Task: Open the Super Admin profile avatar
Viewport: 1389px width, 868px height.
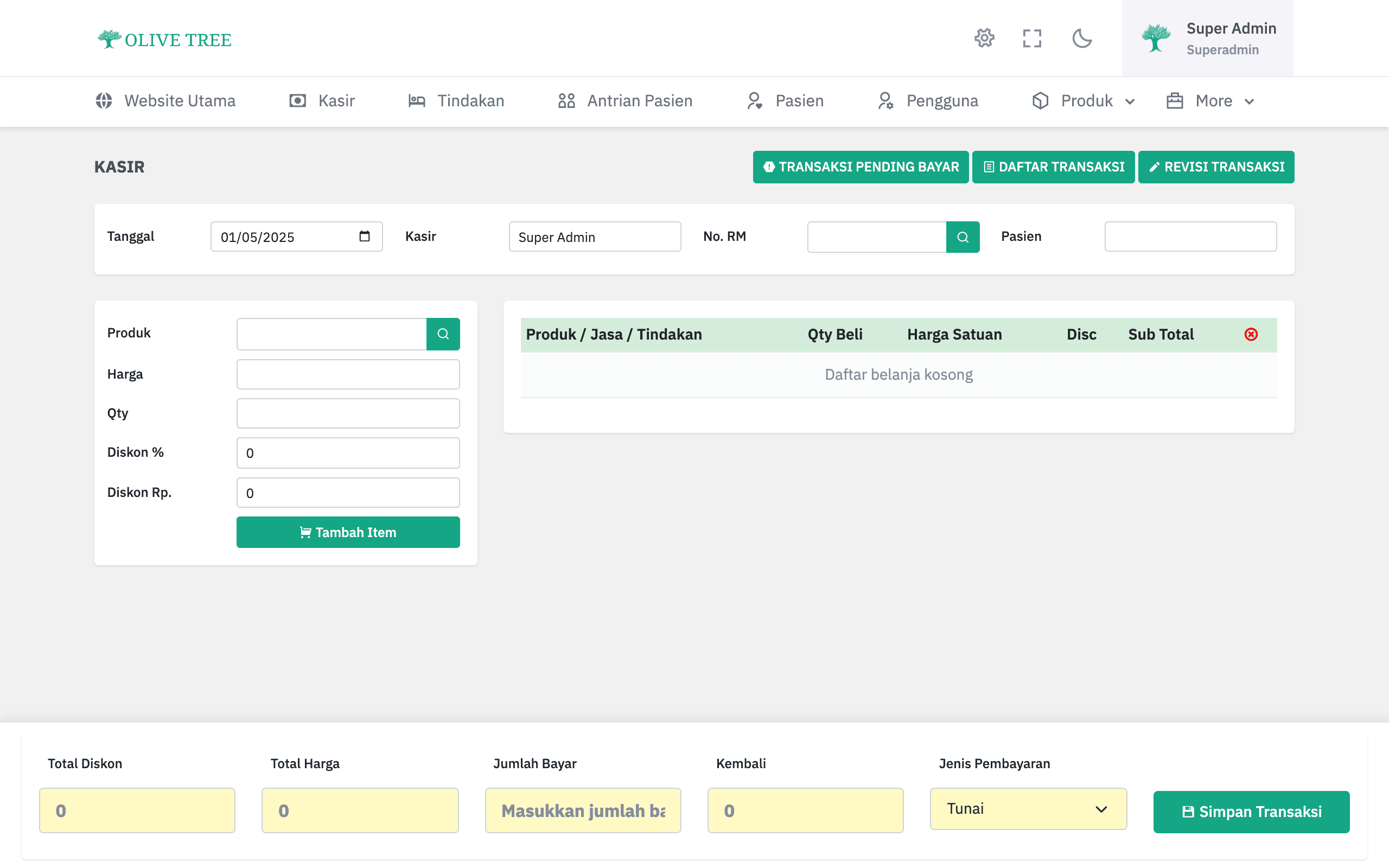Action: pos(1156,39)
